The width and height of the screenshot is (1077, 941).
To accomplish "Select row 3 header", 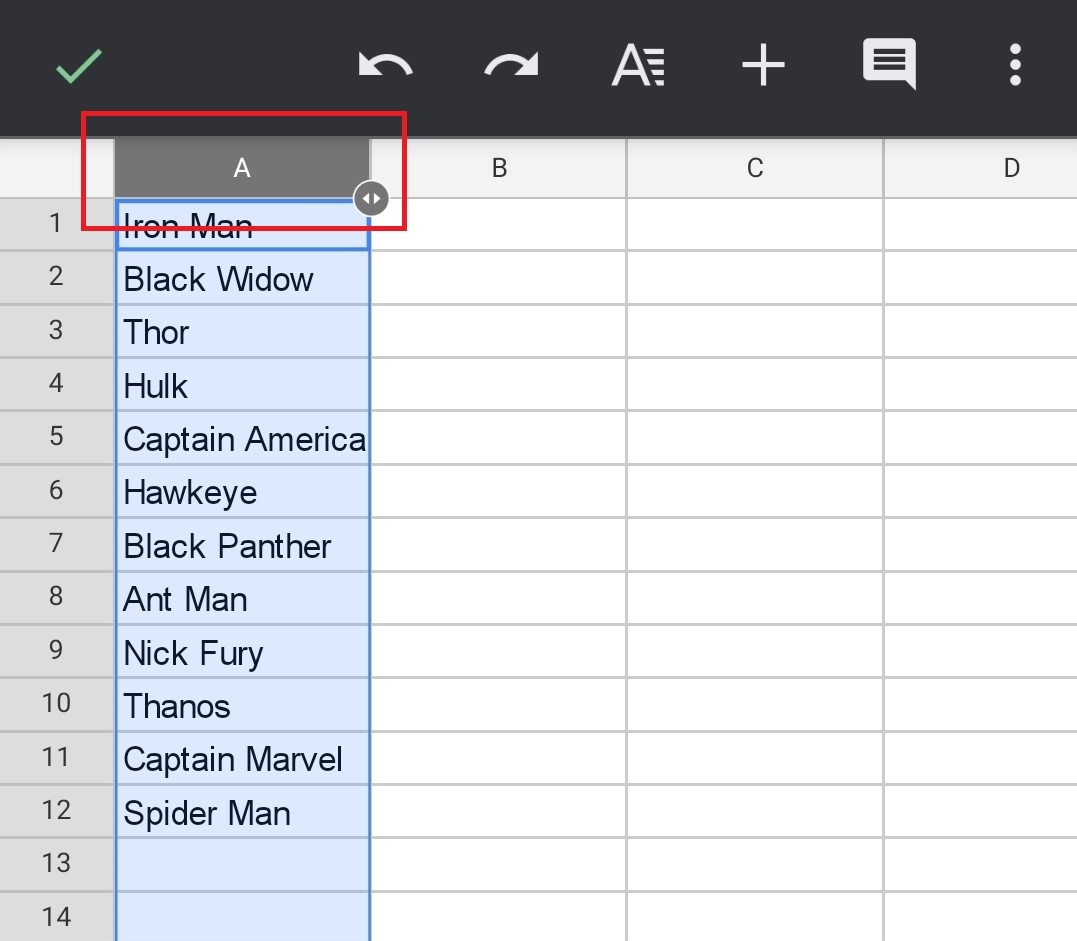I will tap(56, 330).
